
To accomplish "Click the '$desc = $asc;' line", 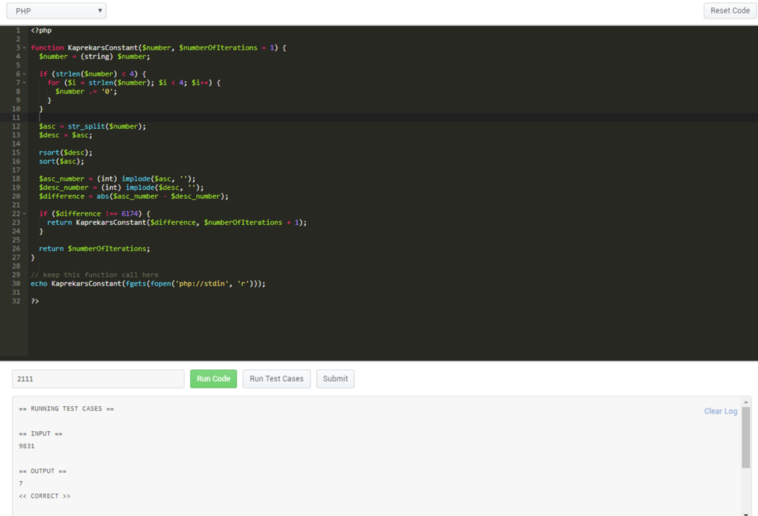I will (65, 135).
